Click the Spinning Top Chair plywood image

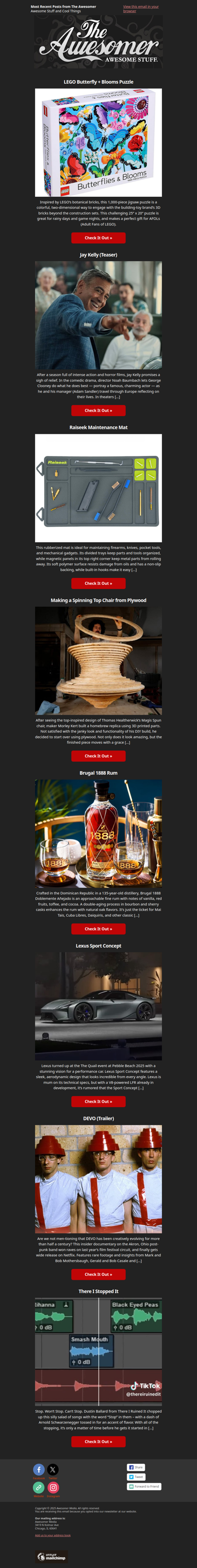tap(98, 661)
